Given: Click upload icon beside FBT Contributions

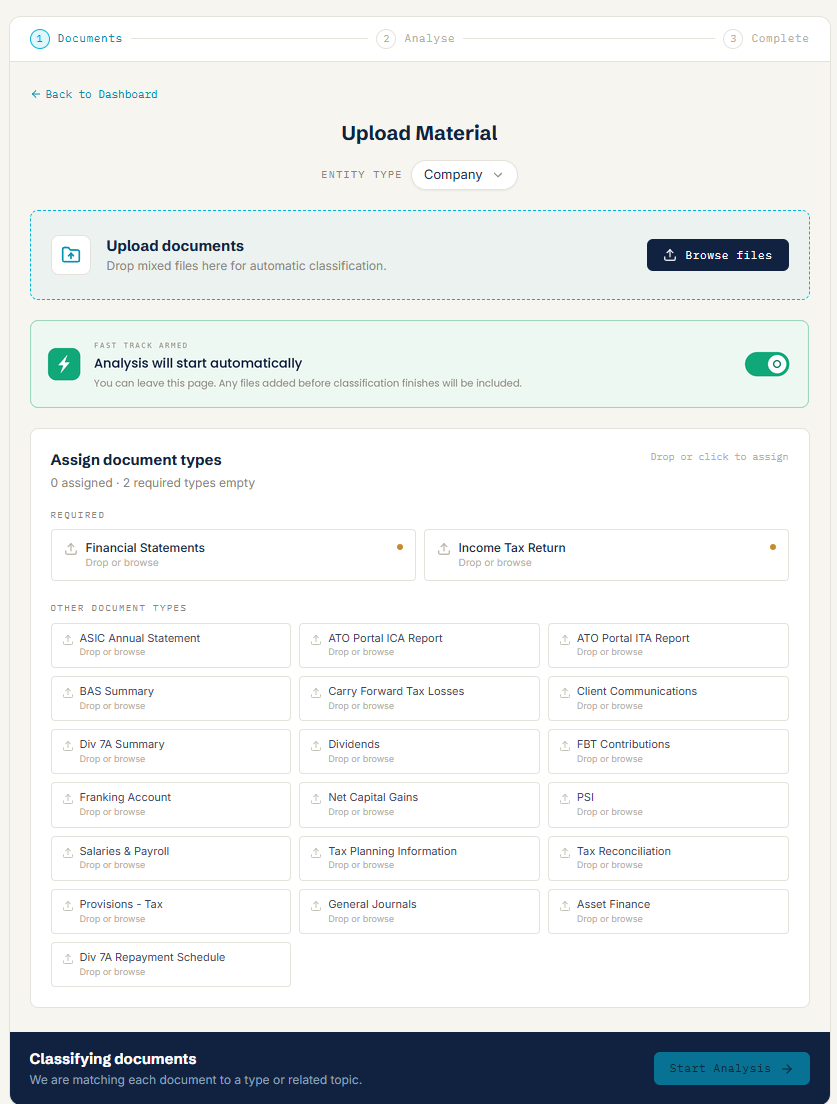Looking at the screenshot, I should click(565, 746).
